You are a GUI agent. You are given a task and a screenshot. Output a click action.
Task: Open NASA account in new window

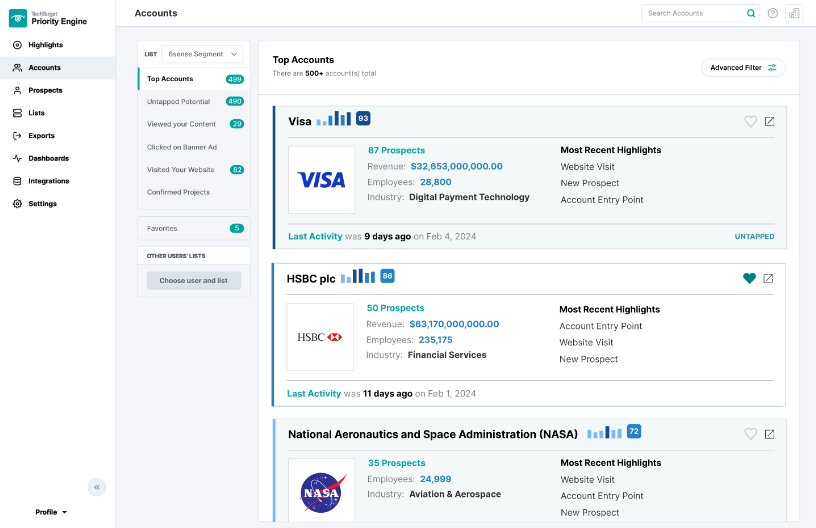(x=769, y=434)
